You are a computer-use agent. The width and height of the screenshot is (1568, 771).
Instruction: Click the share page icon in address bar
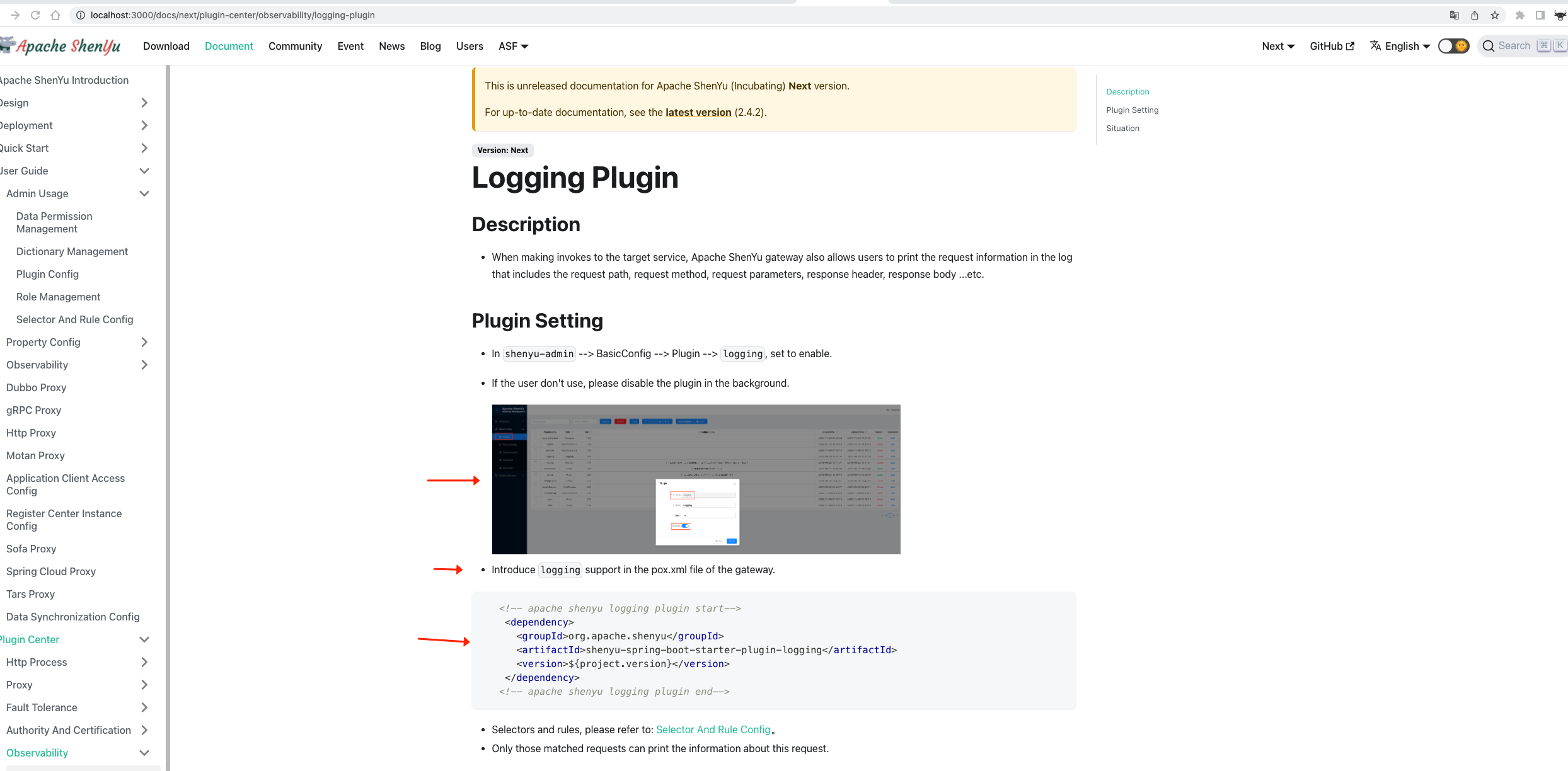(x=1475, y=15)
